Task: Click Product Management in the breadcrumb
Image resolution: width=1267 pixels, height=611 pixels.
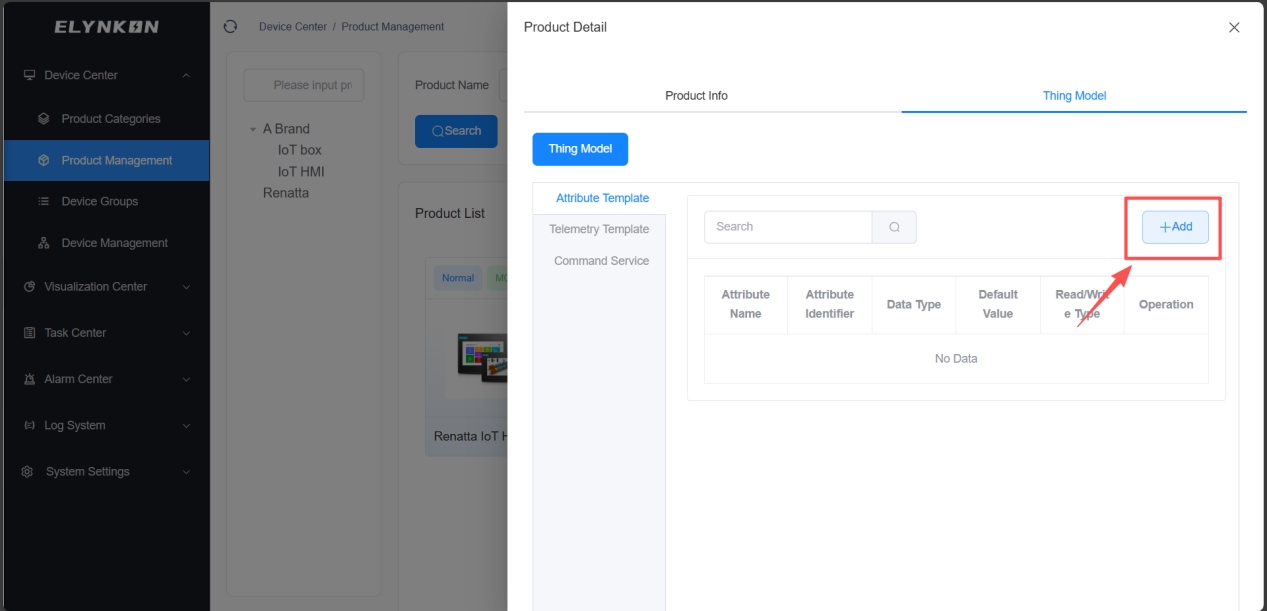Action: [x=393, y=27]
